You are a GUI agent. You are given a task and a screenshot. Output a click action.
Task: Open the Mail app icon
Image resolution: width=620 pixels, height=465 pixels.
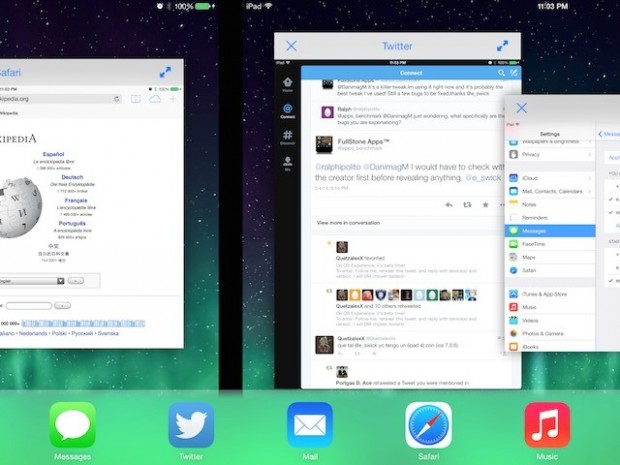click(310, 425)
